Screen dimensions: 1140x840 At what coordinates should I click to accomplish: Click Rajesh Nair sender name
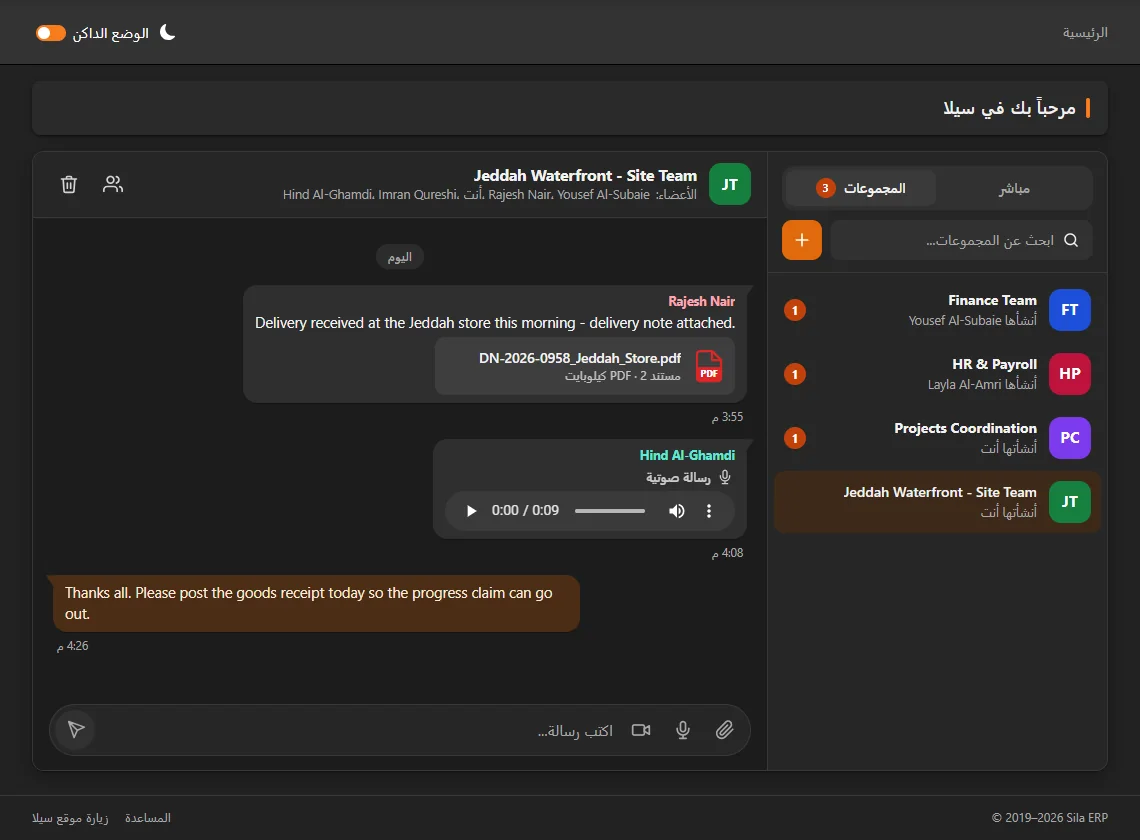[702, 301]
